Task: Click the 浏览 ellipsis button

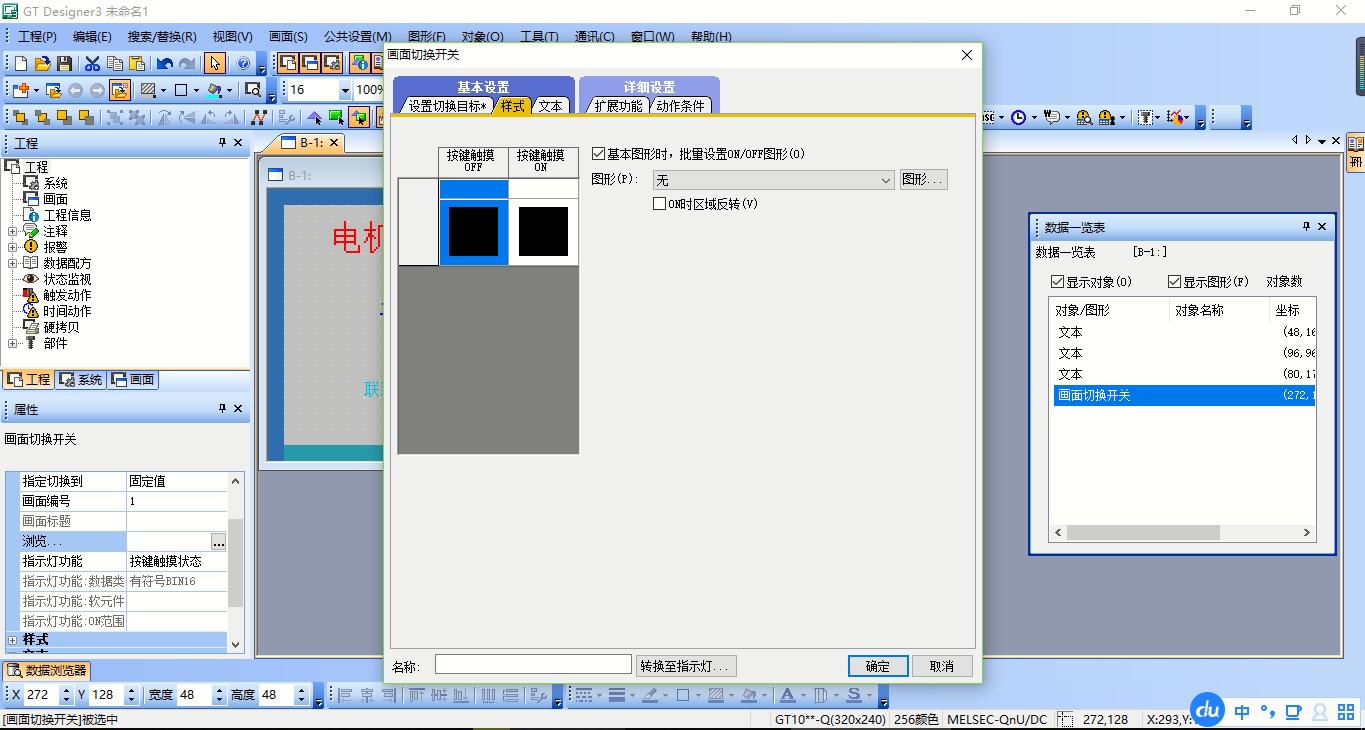Action: 218,541
